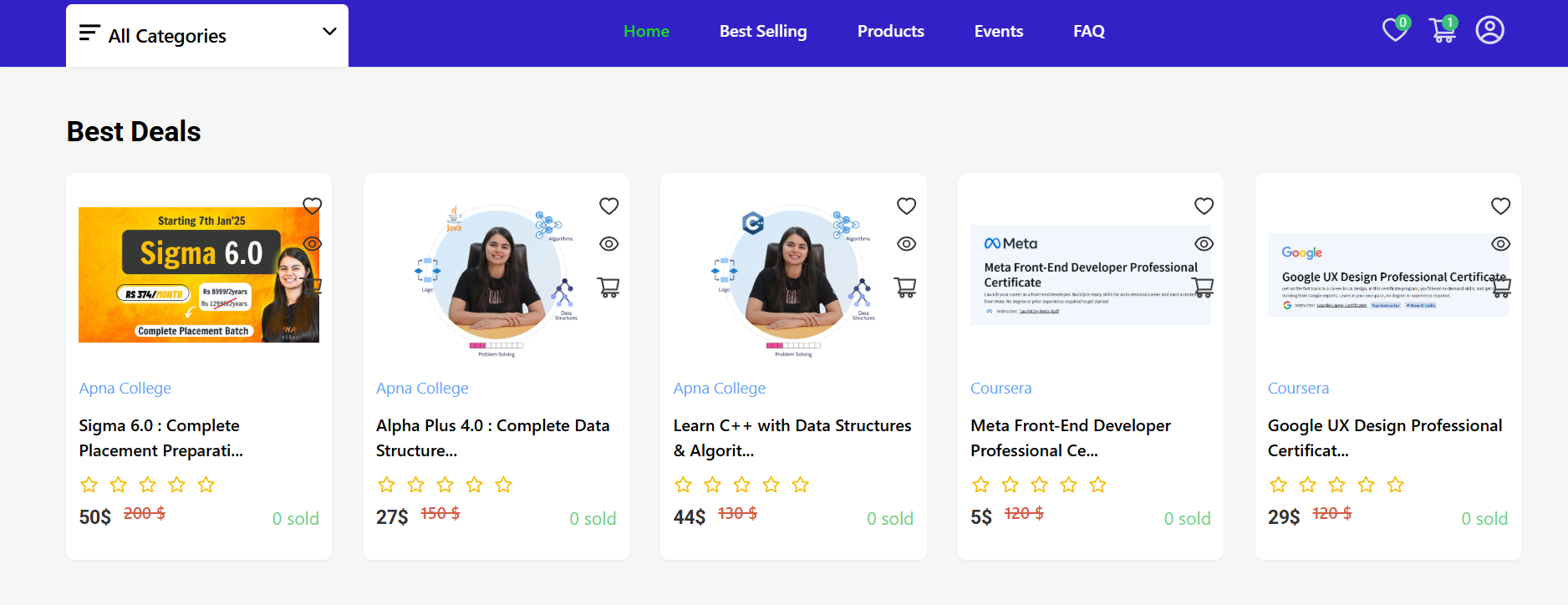Open the Google UX certificate thumbnail
The height and width of the screenshot is (605, 1568).
1388,275
